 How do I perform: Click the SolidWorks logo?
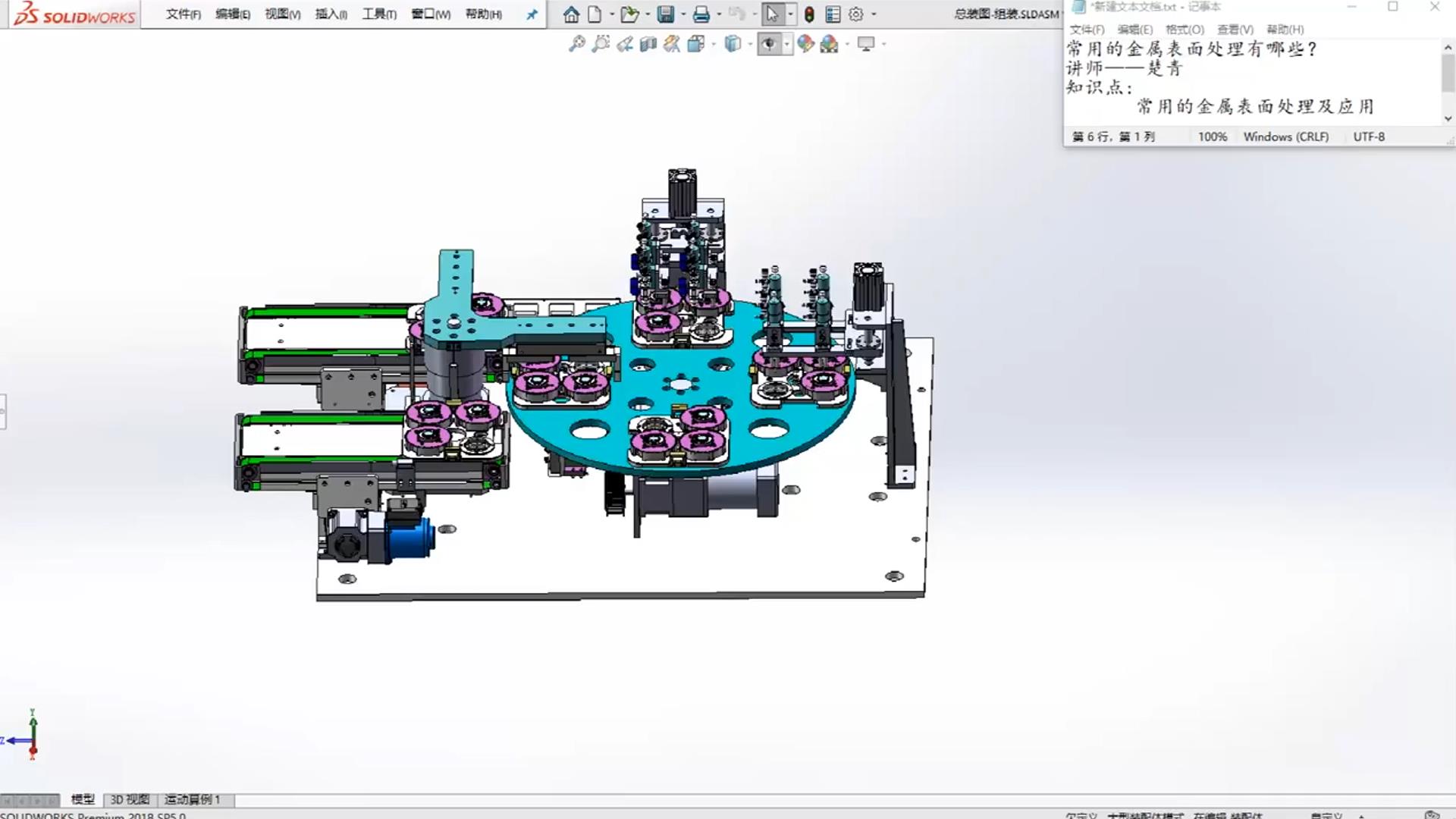coord(74,14)
